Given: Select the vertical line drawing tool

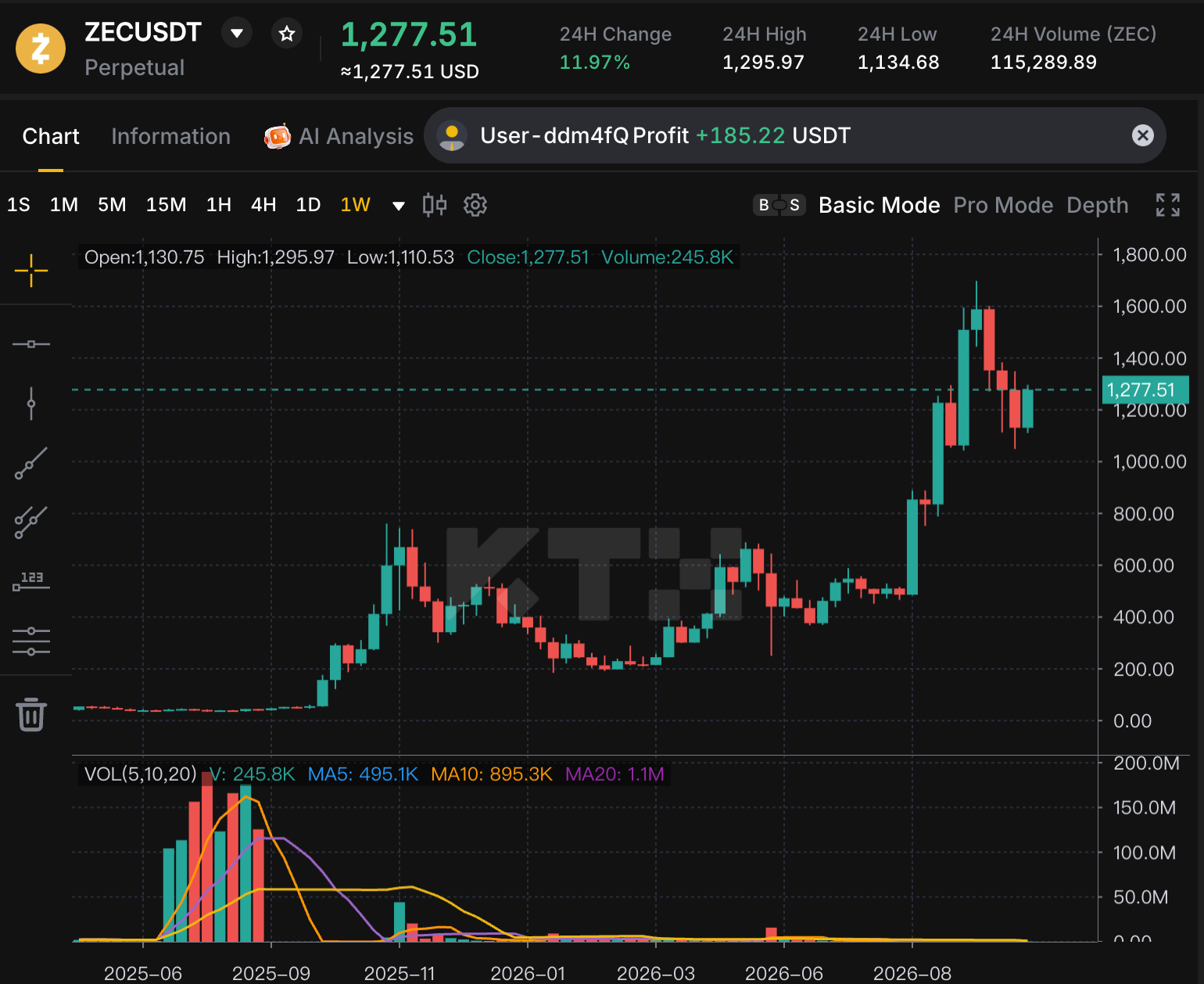Looking at the screenshot, I should tap(31, 404).
